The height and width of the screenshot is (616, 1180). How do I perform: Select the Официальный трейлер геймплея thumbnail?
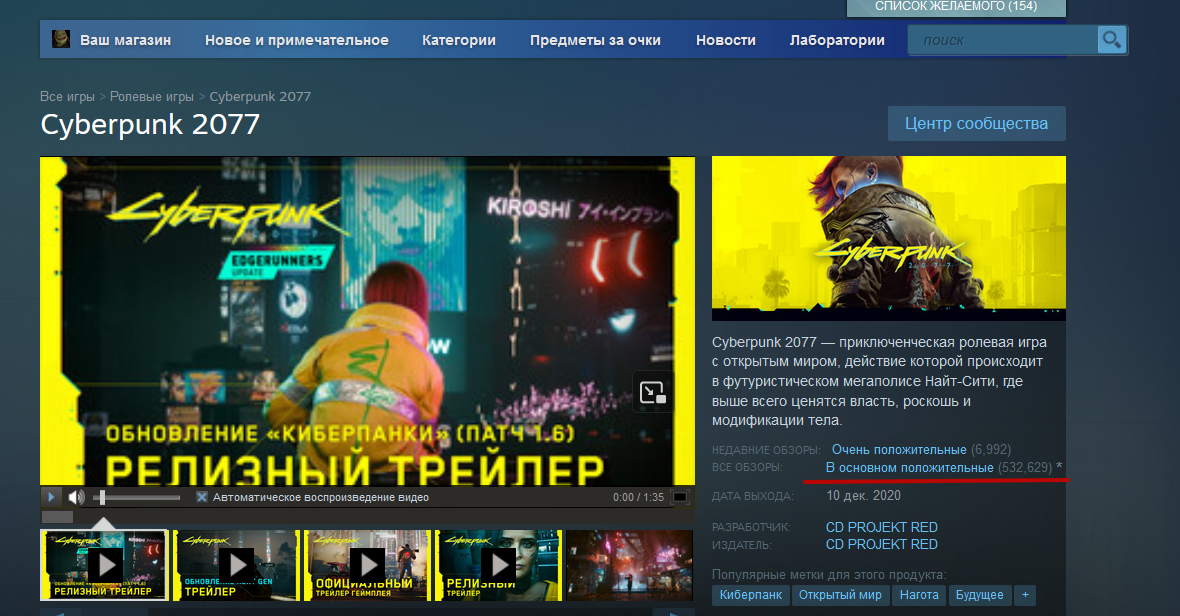tap(368, 565)
